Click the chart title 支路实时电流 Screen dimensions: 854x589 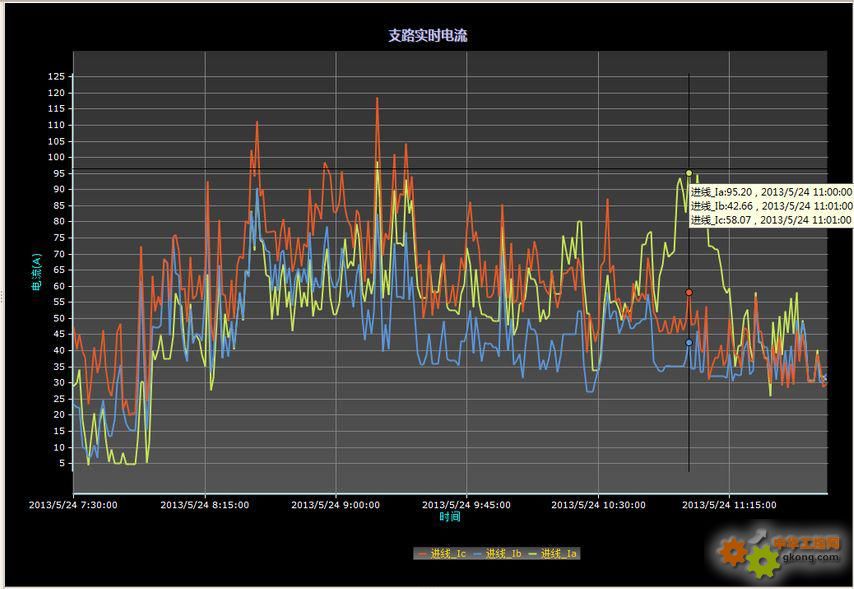(x=428, y=35)
